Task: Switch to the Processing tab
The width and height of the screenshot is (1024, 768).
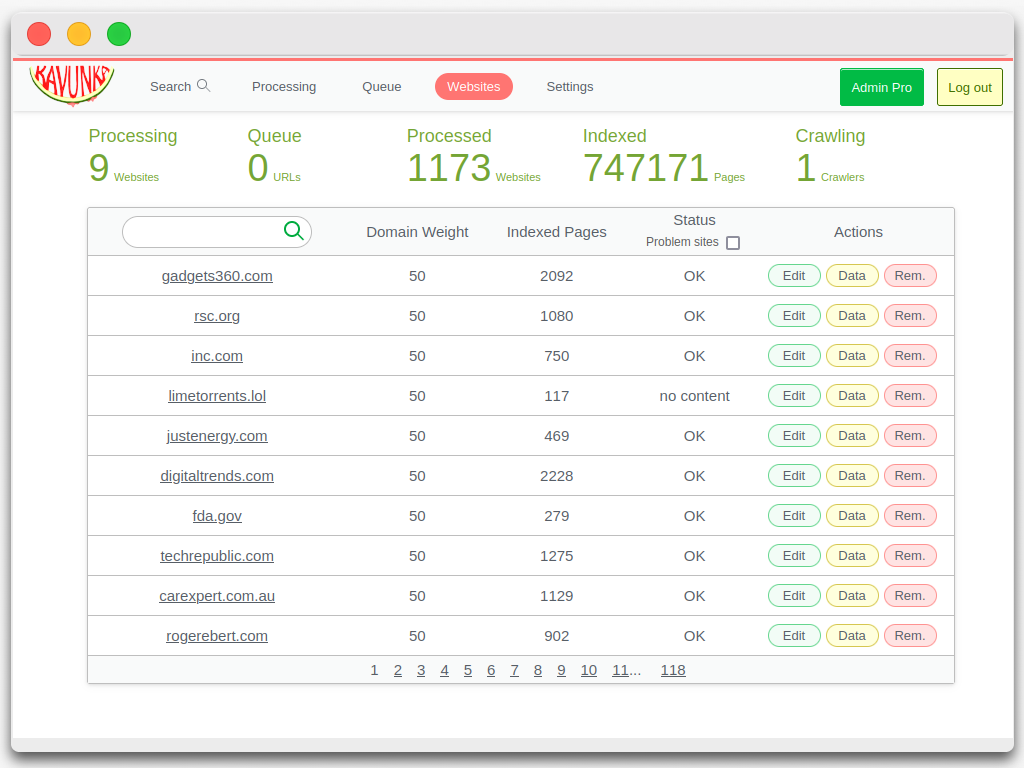Action: click(x=284, y=87)
